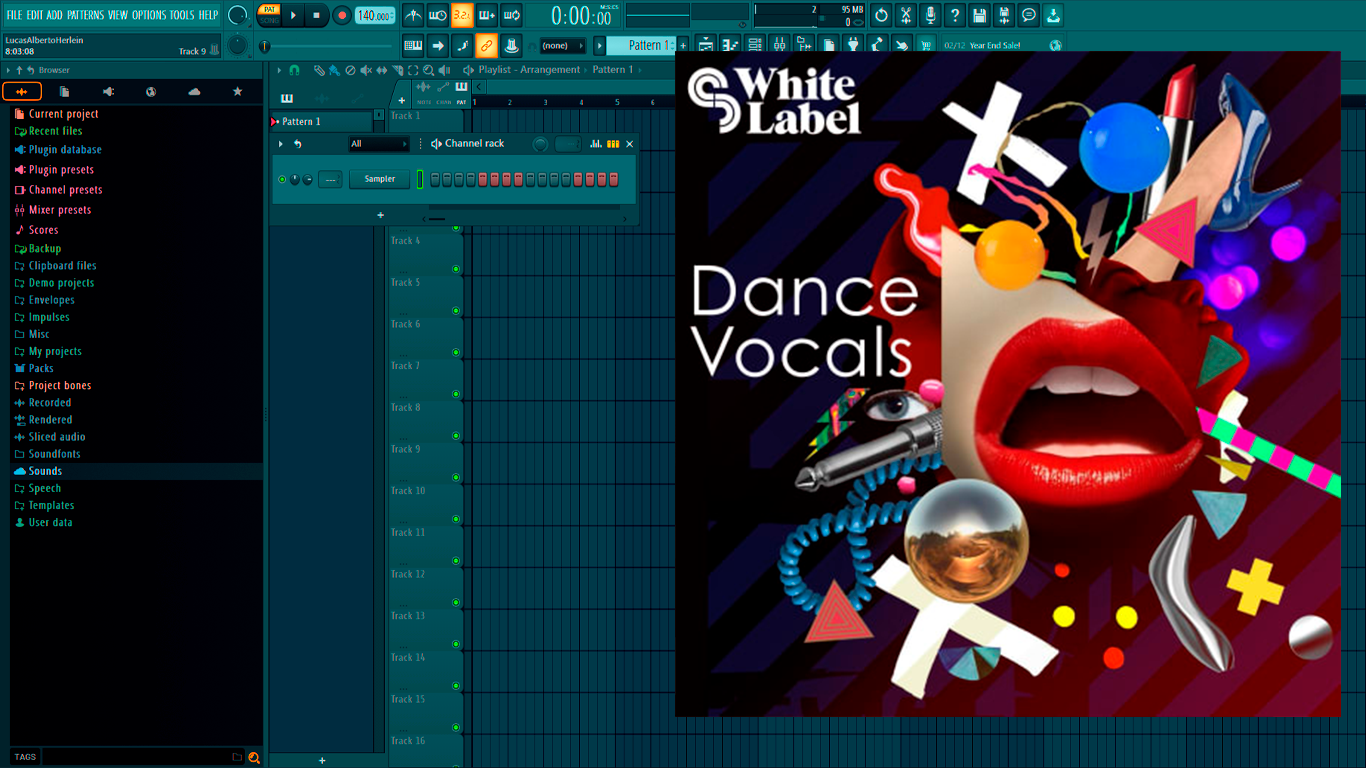Open the Browser options arrow
Screen dimensions: 1366x768
[x=8, y=70]
